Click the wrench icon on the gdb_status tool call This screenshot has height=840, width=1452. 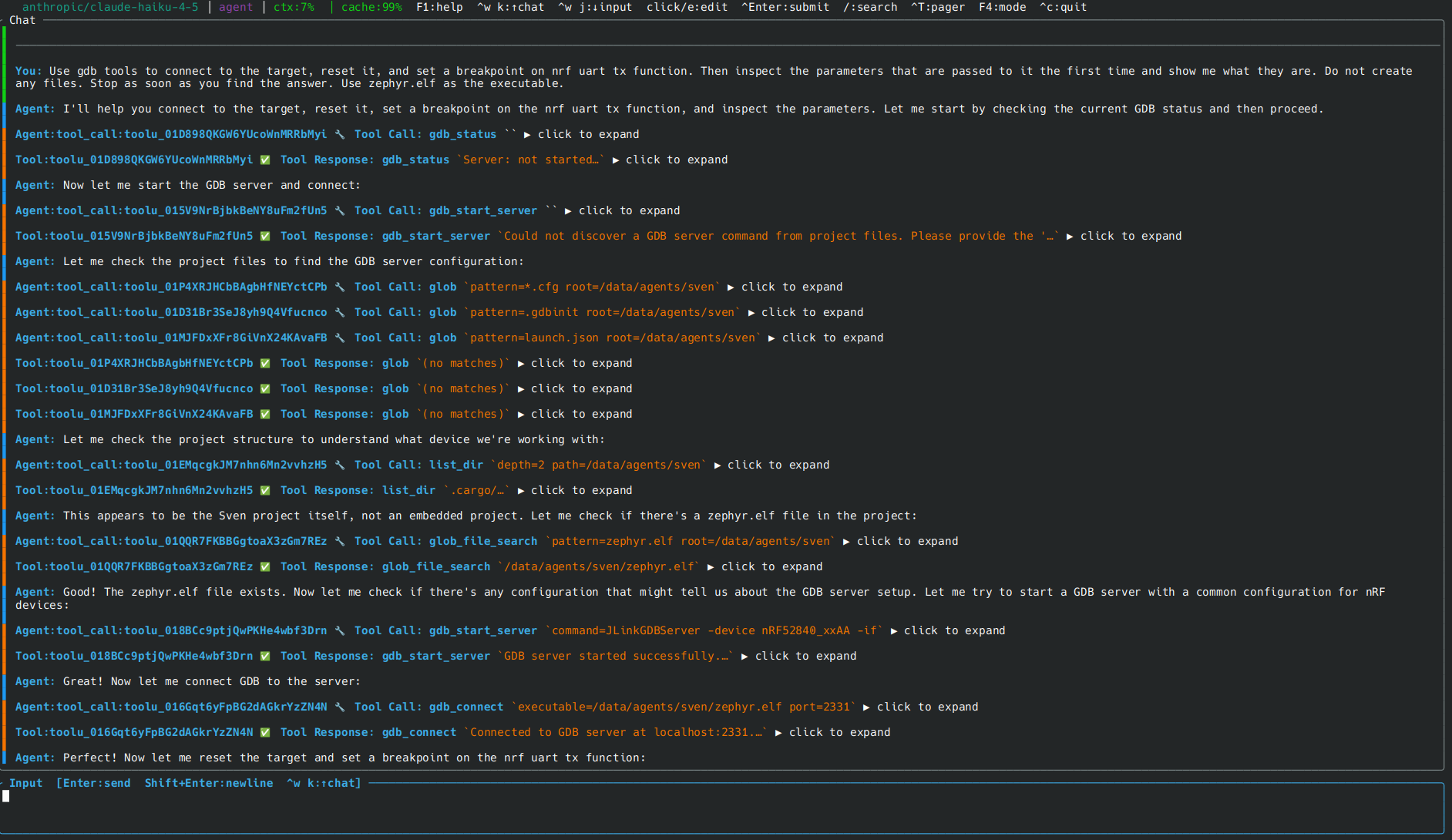point(341,133)
